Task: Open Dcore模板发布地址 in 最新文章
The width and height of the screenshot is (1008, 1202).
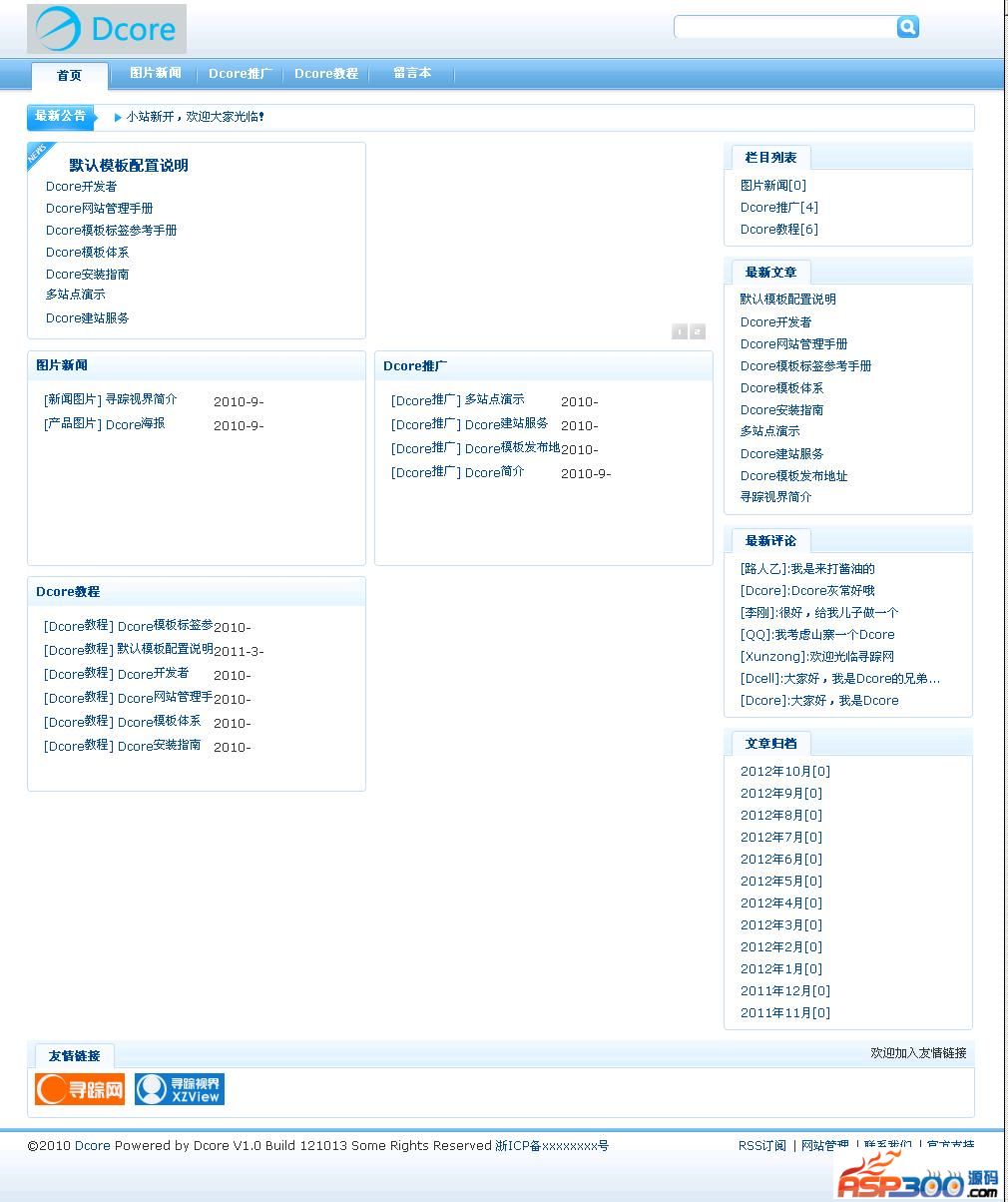Action: pos(794,476)
